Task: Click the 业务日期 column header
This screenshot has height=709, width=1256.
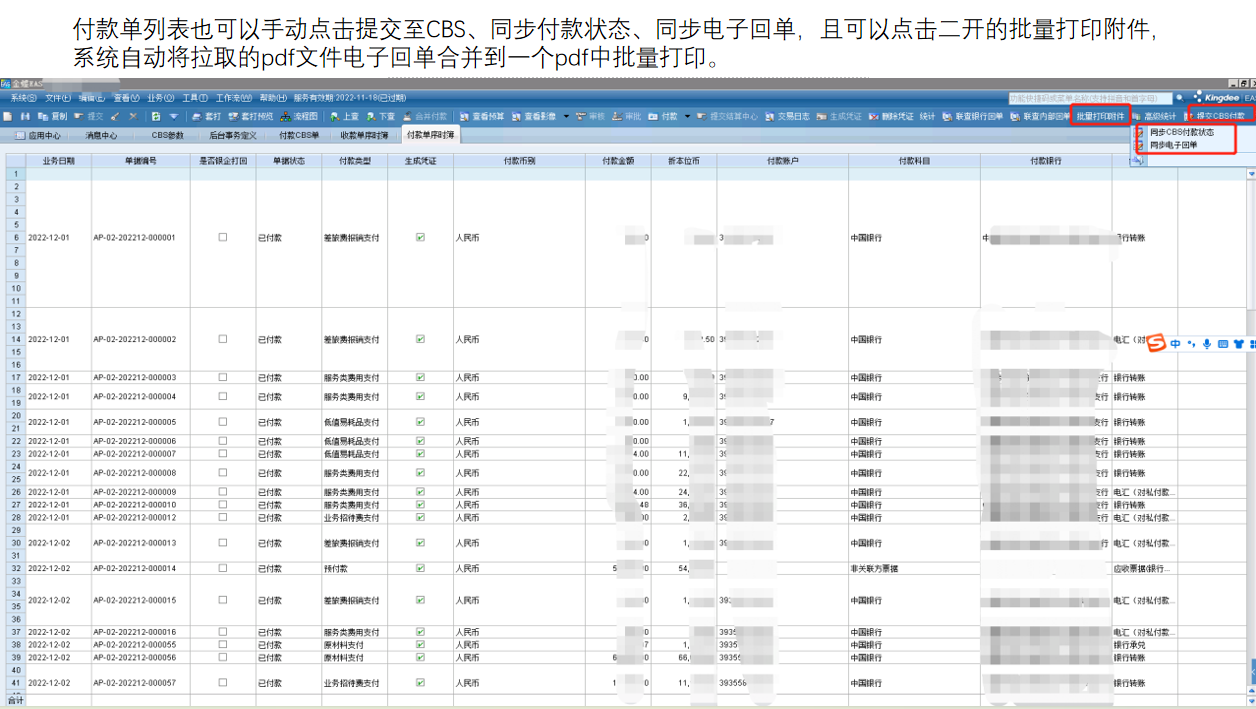Action: (58, 160)
